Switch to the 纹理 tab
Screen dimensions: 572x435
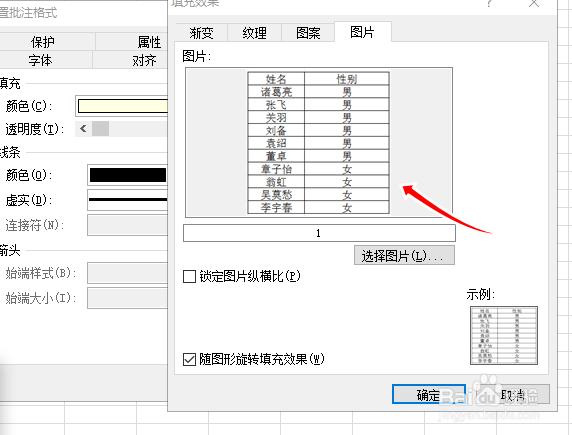pos(255,33)
